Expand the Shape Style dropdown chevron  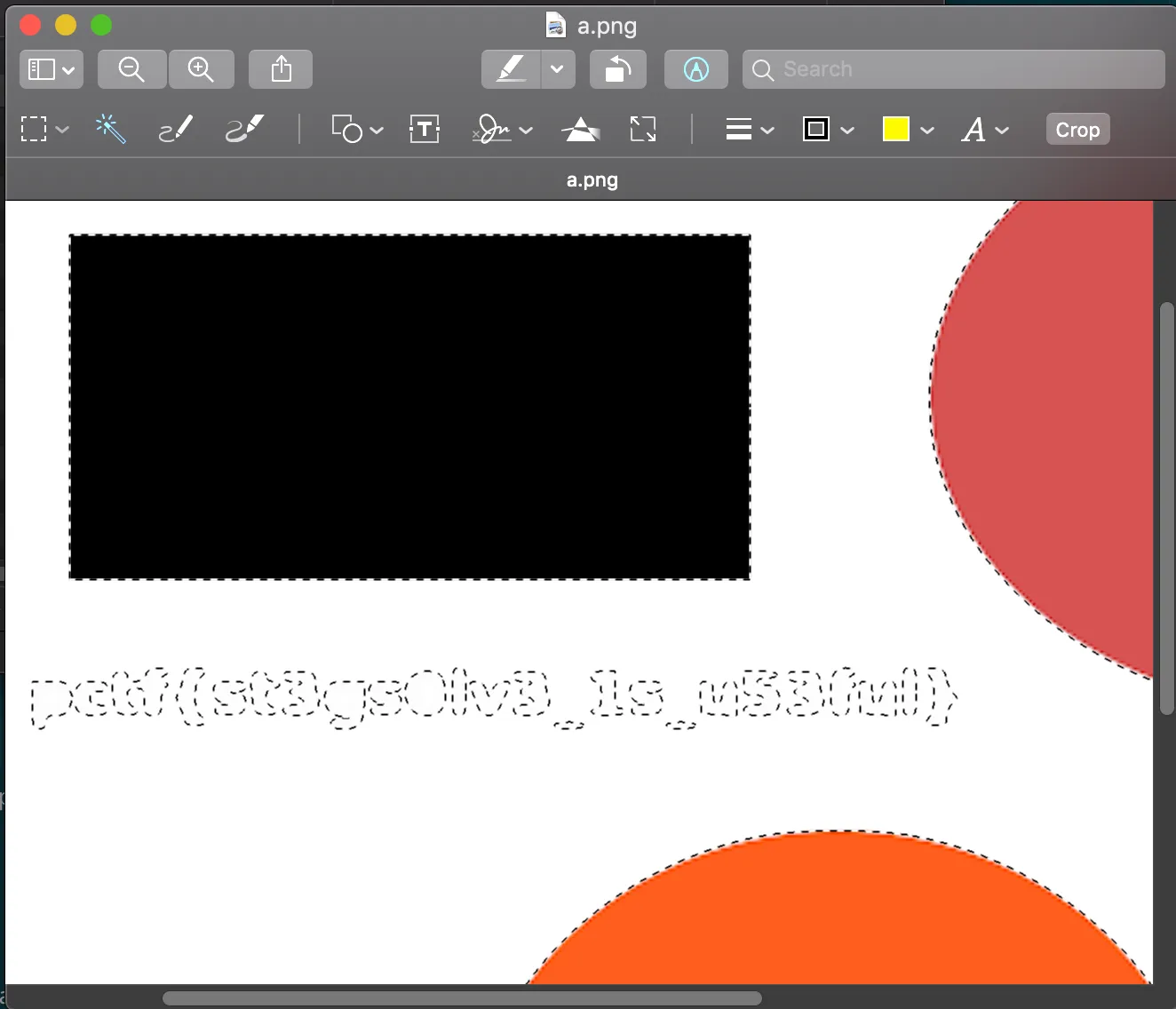click(767, 130)
